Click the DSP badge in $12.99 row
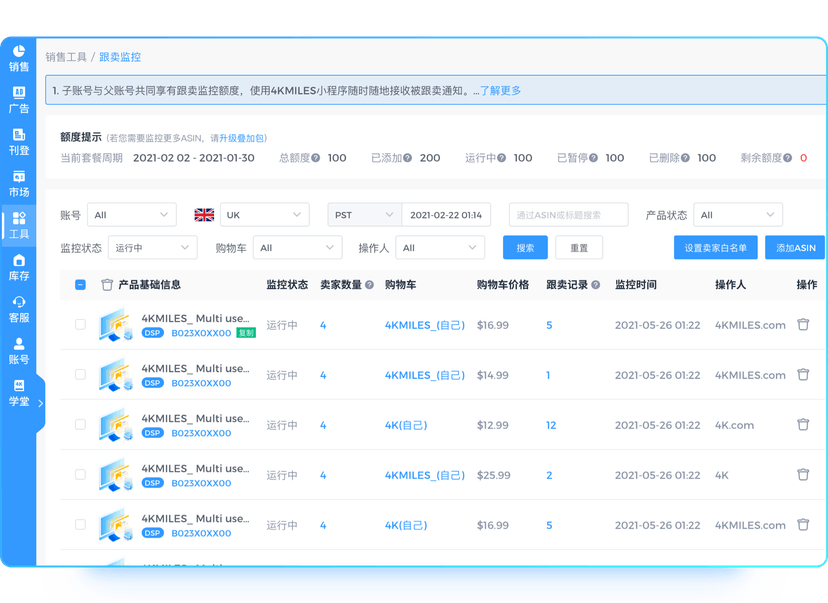Screen dimensions: 828x603 click(153, 433)
